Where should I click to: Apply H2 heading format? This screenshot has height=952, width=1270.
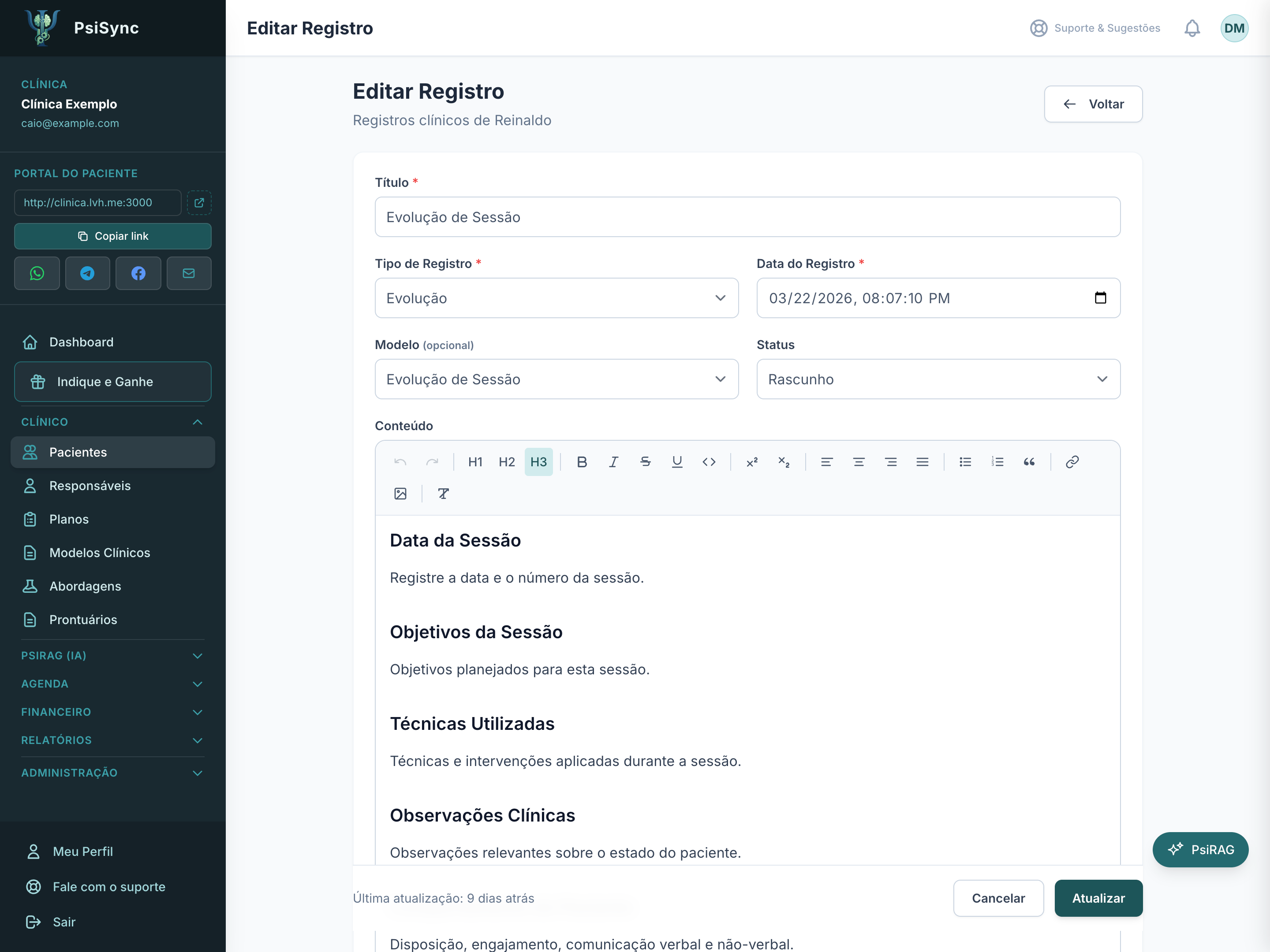(x=506, y=462)
